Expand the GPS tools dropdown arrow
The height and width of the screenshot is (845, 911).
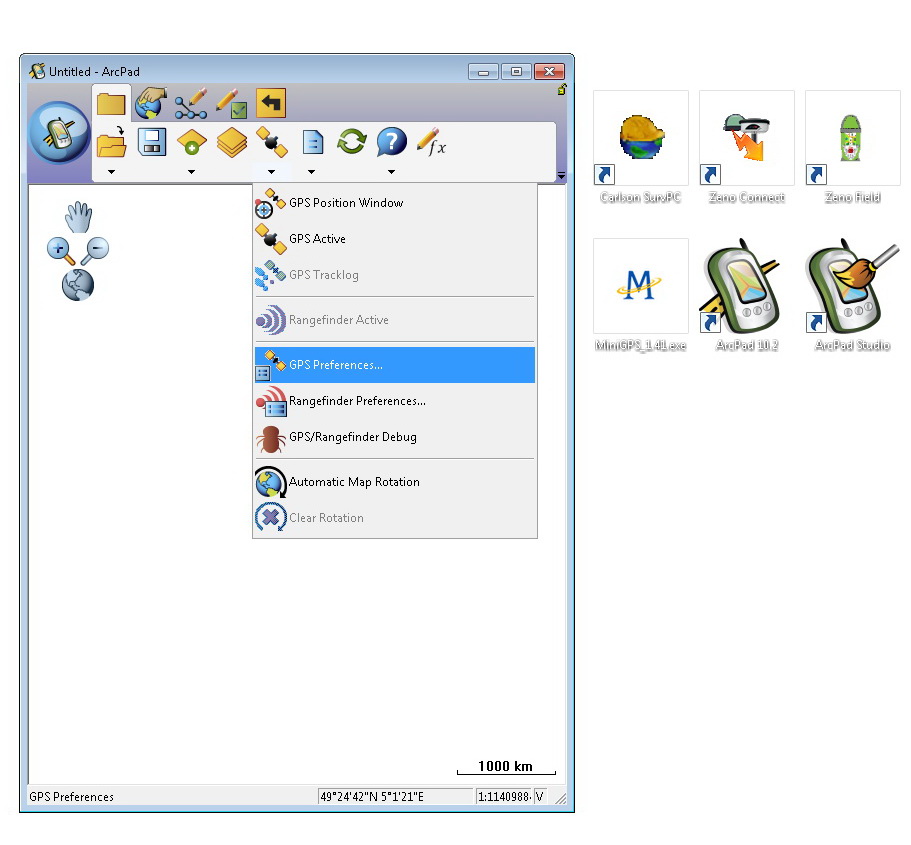pos(271,172)
